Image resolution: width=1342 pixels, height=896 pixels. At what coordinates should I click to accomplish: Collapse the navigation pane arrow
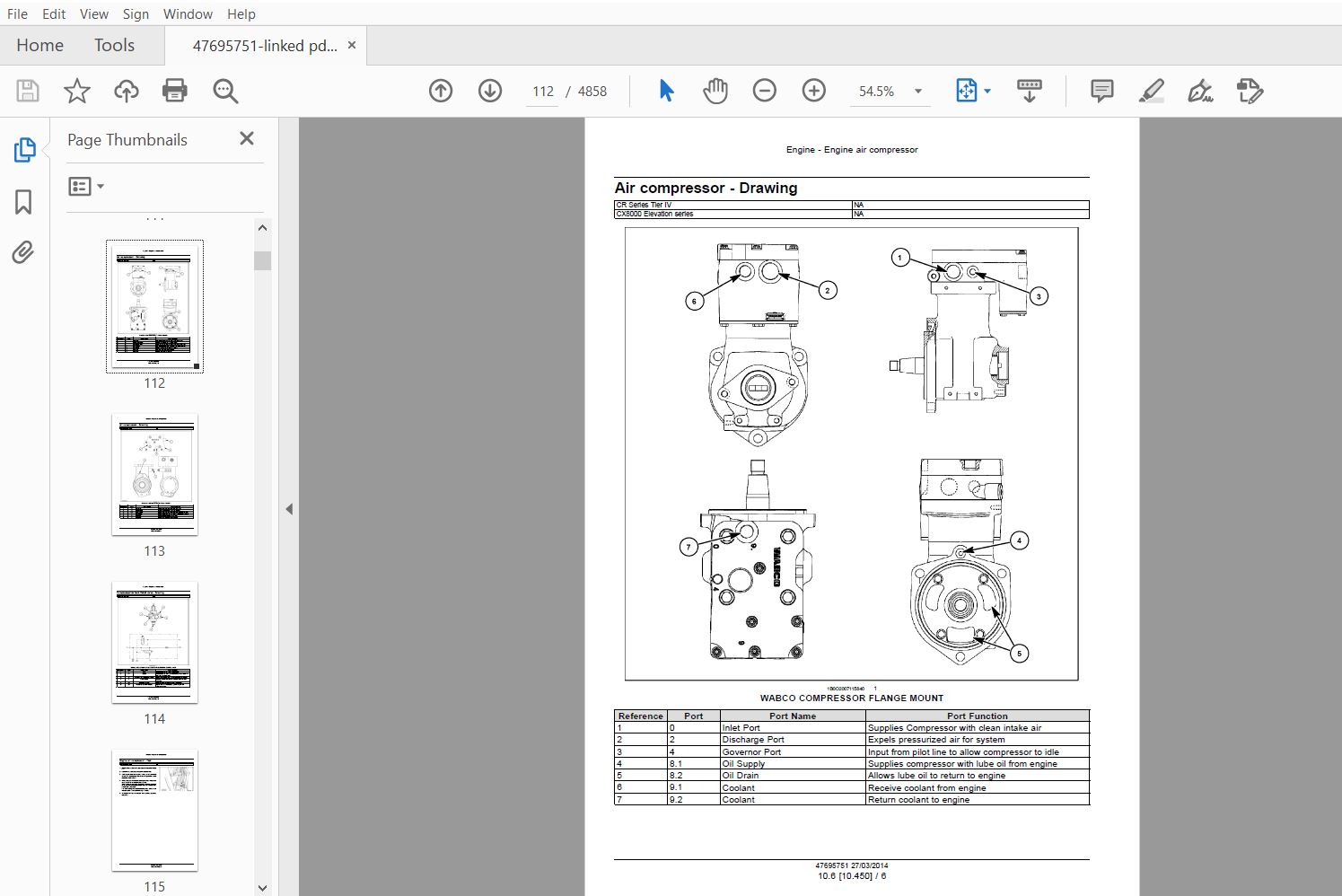[289, 509]
